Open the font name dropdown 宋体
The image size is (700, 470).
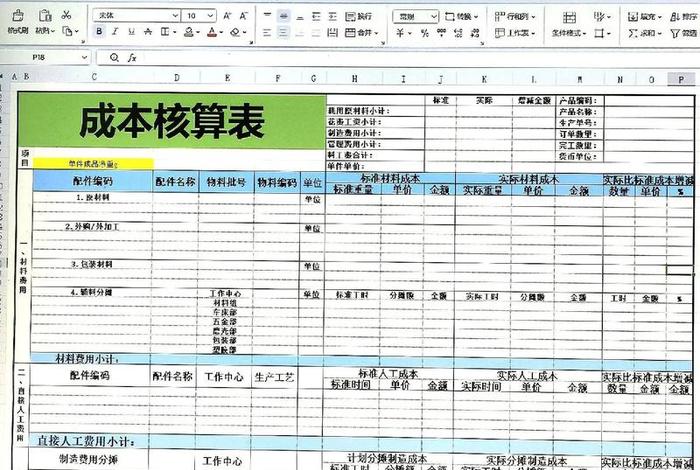pyautogui.click(x=137, y=16)
